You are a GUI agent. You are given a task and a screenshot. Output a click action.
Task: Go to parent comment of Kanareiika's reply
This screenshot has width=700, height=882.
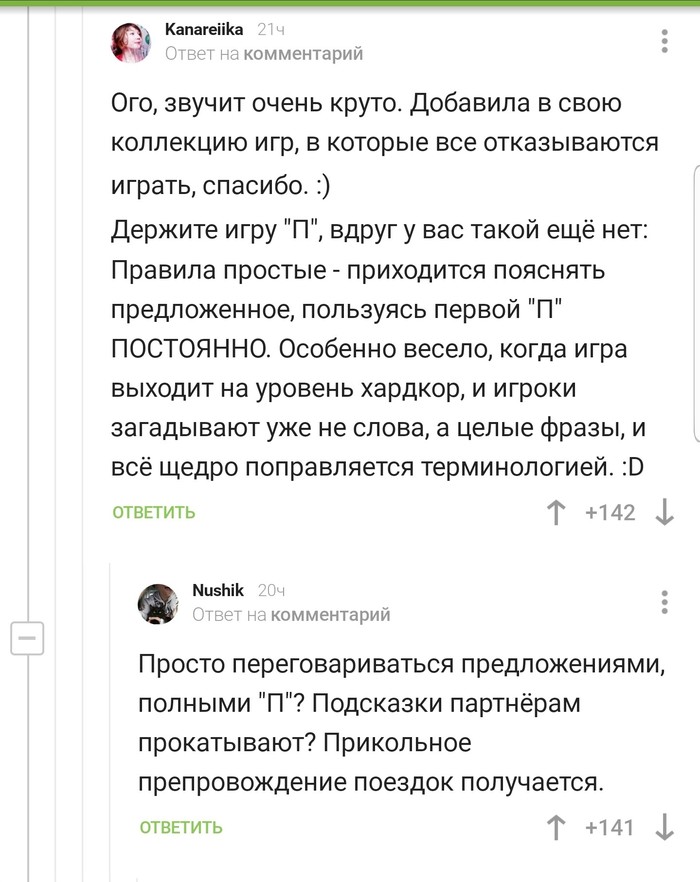tap(303, 54)
